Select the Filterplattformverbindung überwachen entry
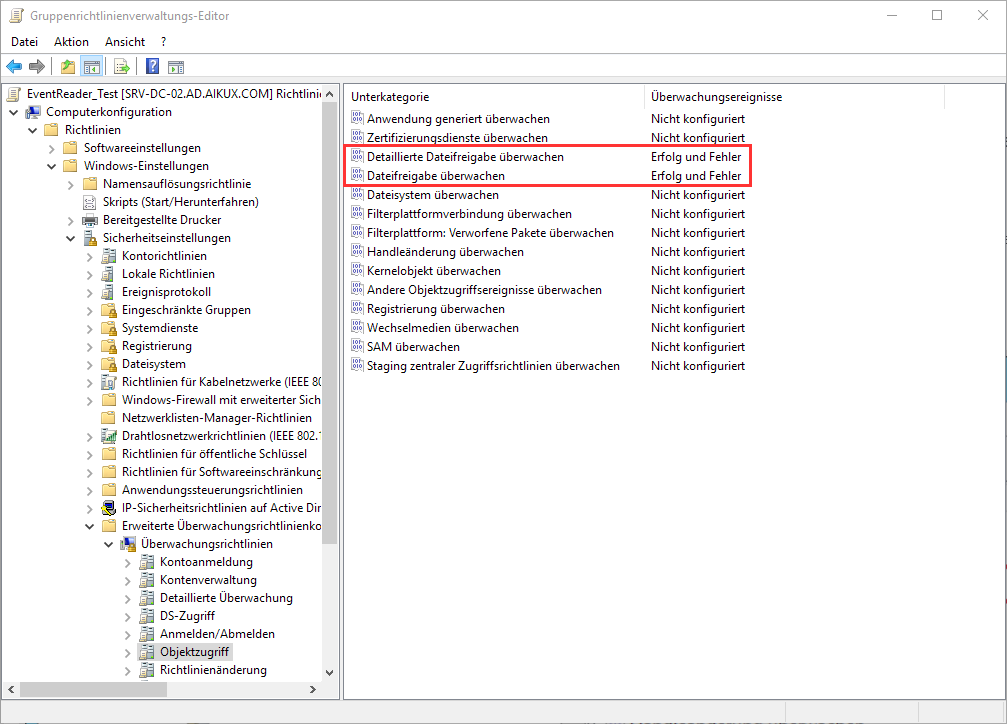Screen dimensions: 1007x724 (469, 213)
